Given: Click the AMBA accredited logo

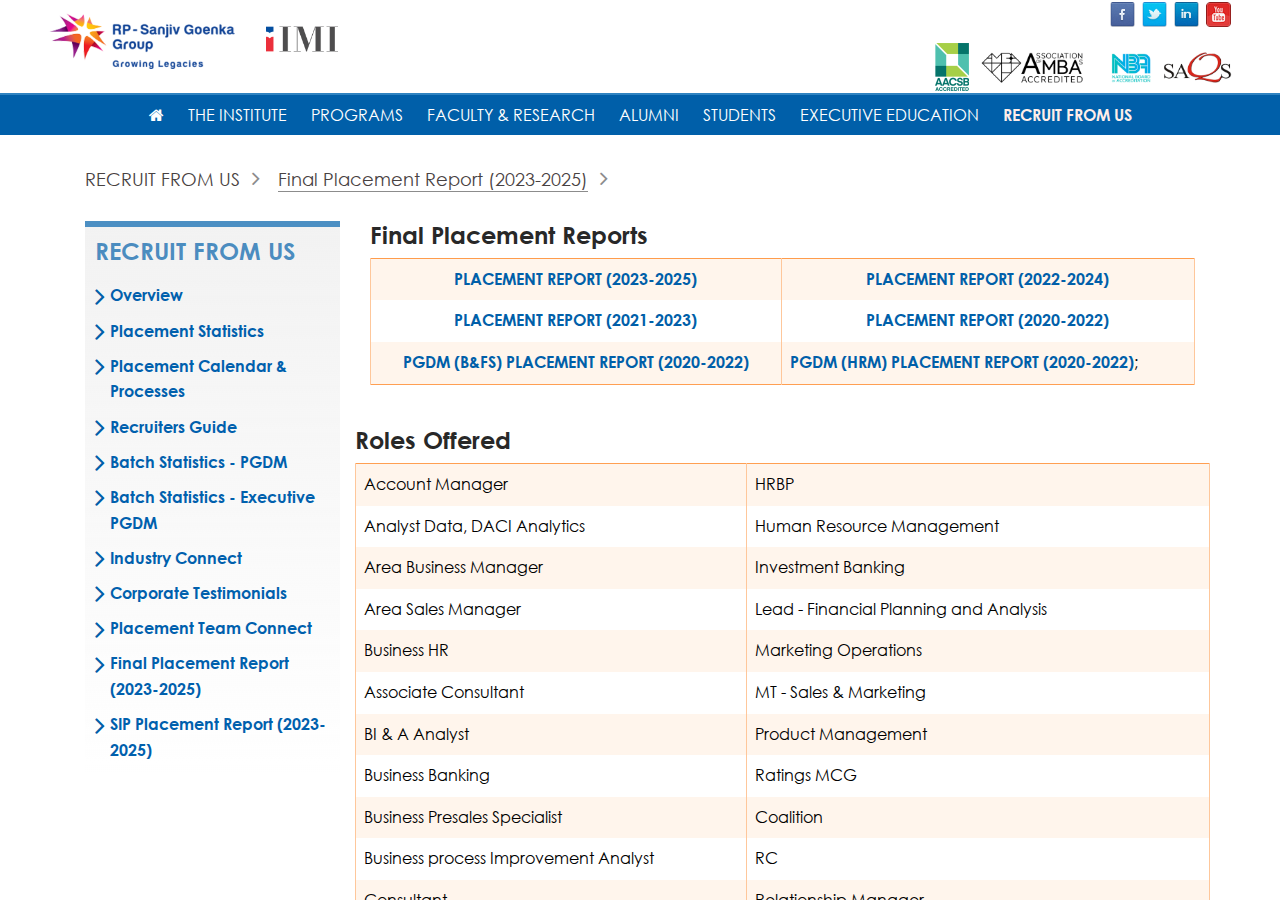Looking at the screenshot, I should [1033, 67].
